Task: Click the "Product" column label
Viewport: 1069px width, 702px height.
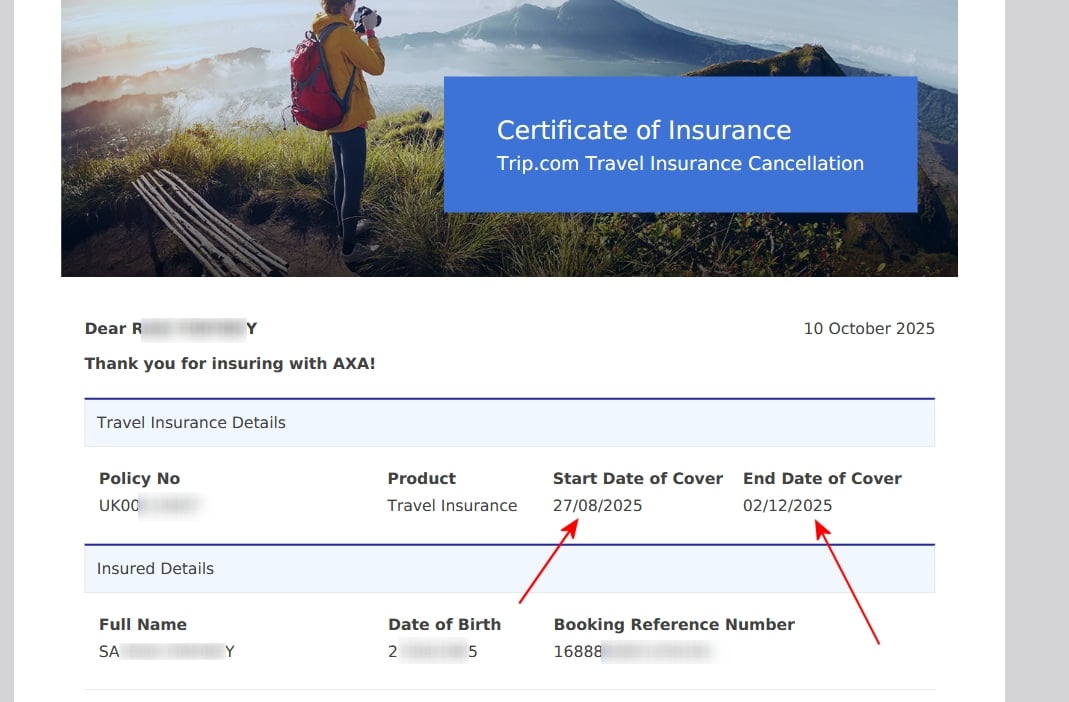Action: (x=421, y=479)
